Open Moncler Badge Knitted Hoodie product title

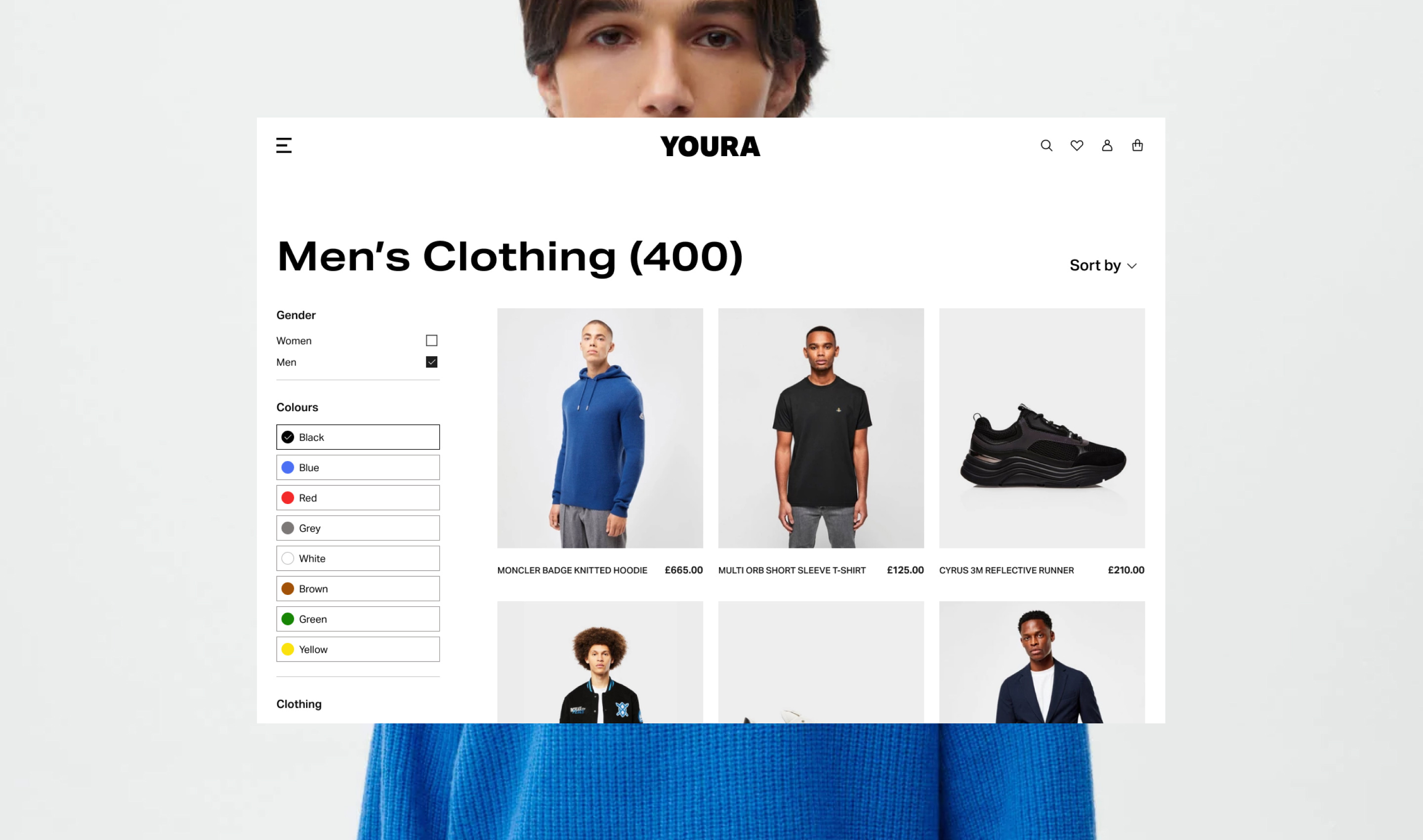(572, 570)
